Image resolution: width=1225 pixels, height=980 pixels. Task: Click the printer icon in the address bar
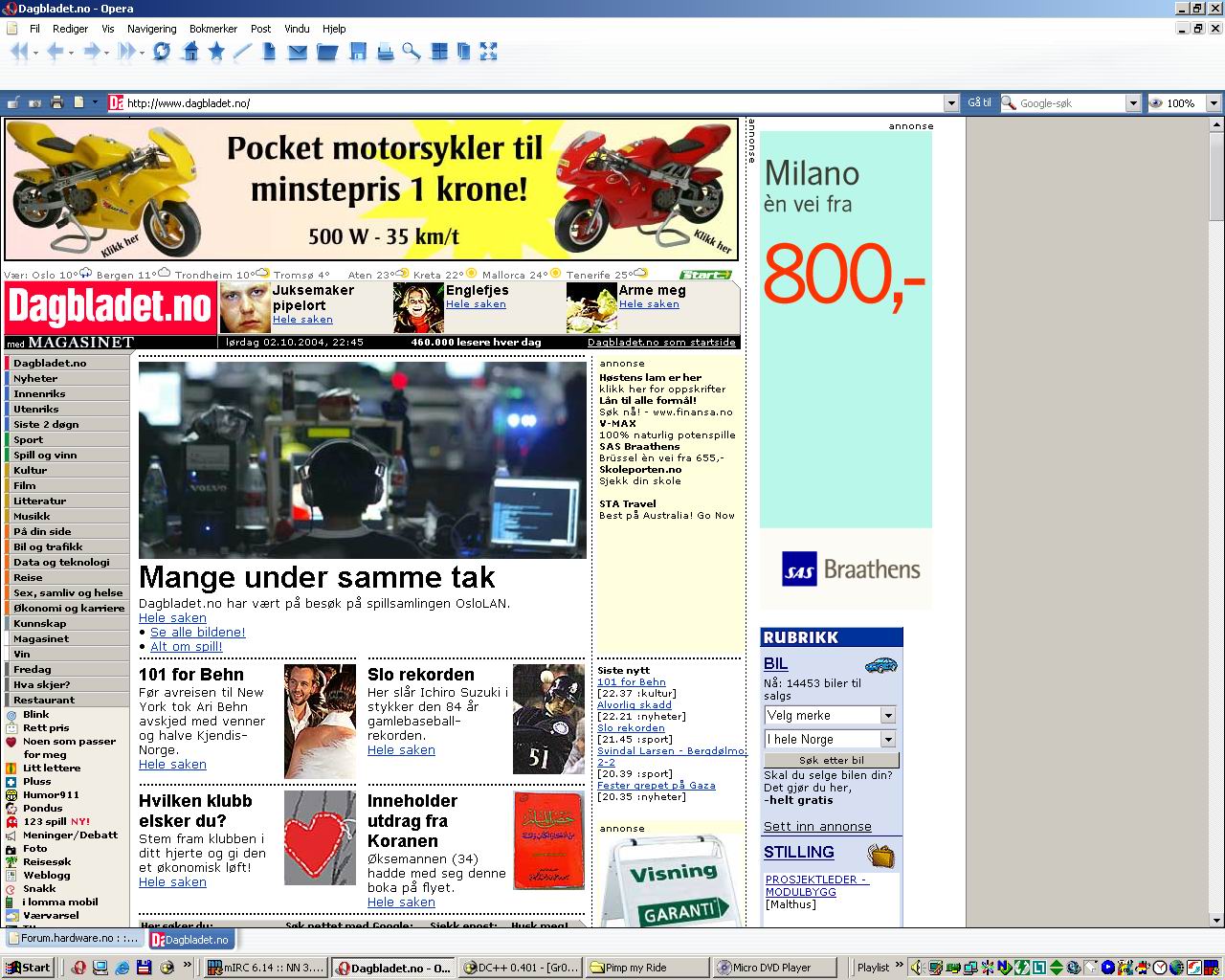(x=56, y=102)
